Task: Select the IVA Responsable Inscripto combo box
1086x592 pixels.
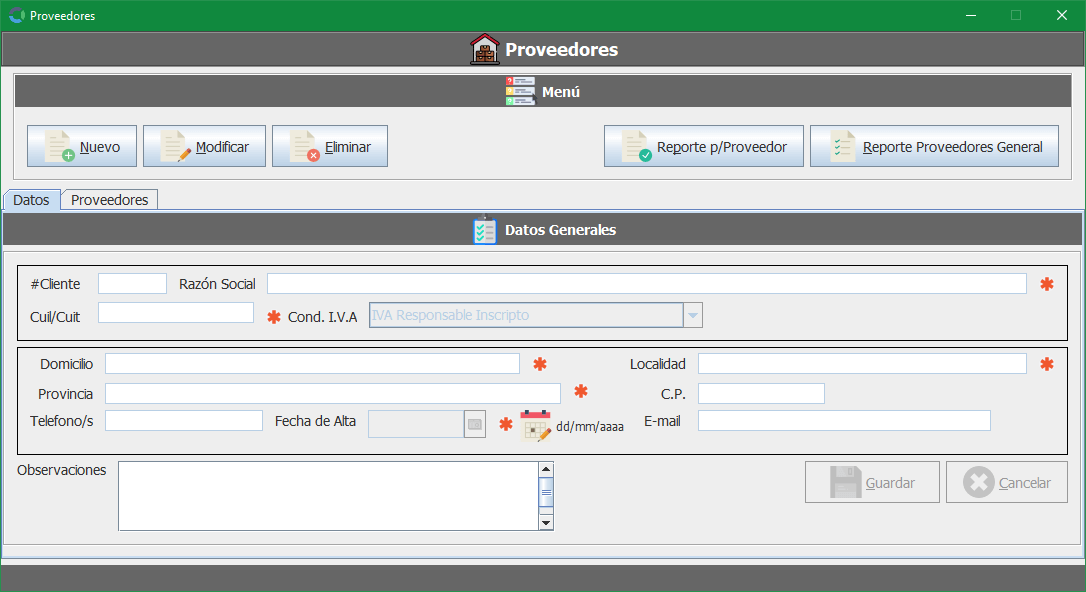Action: (525, 315)
